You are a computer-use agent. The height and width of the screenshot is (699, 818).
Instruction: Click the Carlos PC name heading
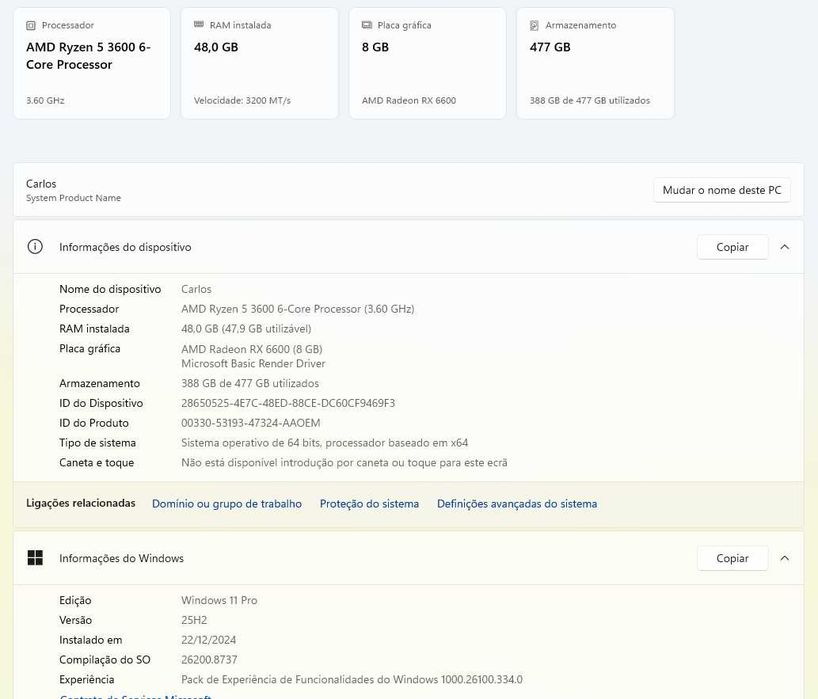point(41,184)
